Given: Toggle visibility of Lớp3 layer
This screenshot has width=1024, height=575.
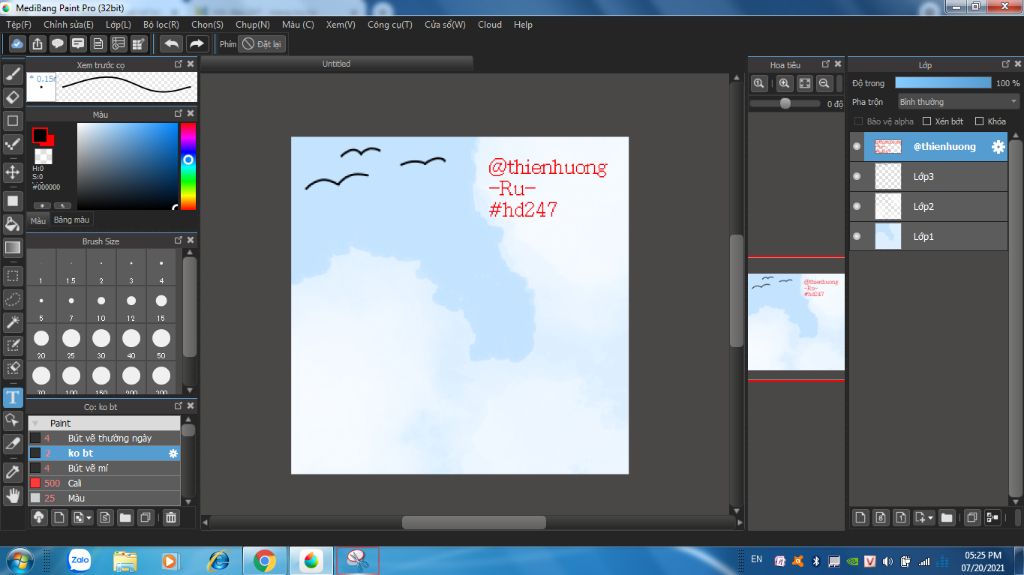Looking at the screenshot, I should coord(857,176).
